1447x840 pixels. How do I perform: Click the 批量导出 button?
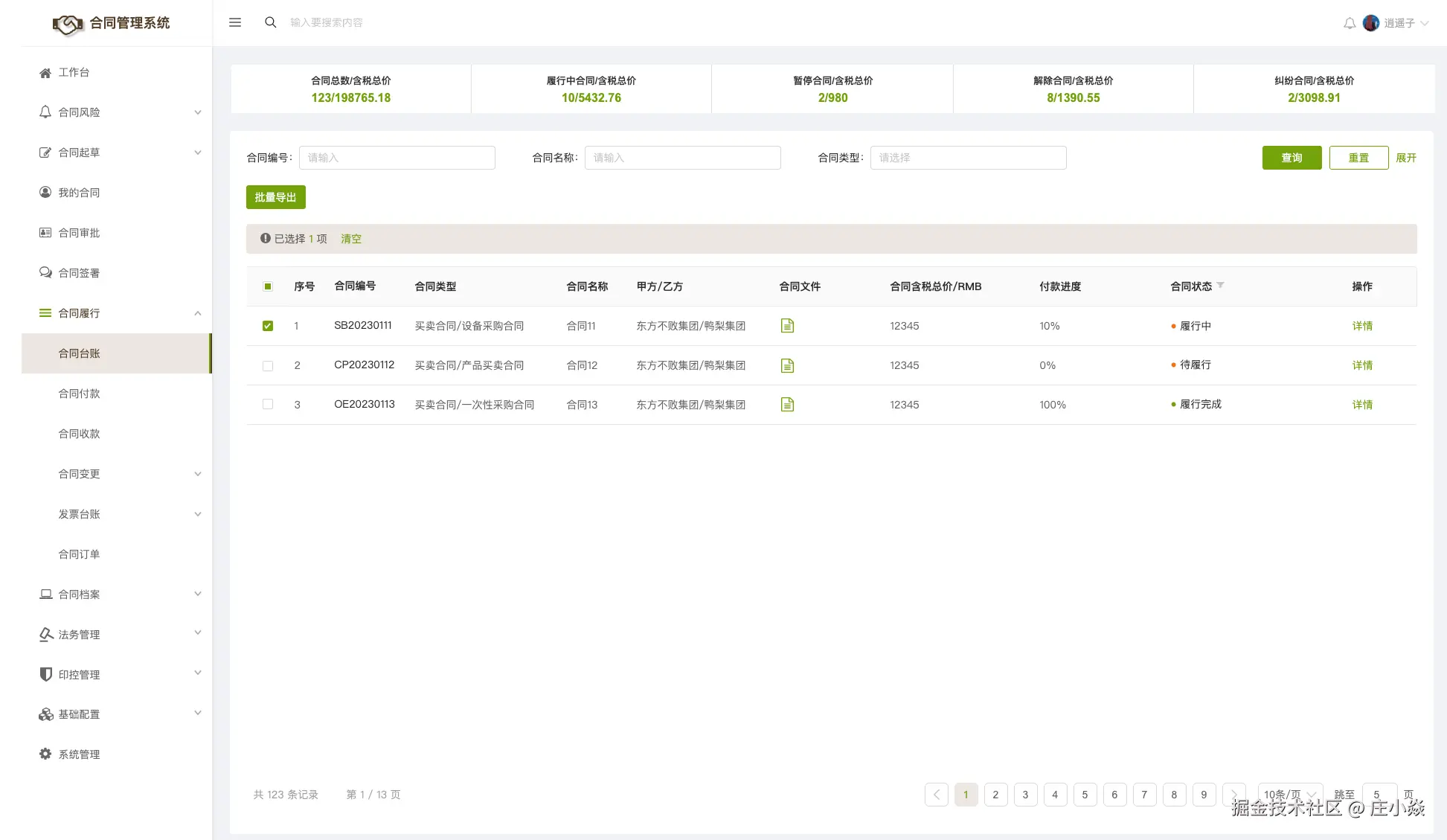coord(275,197)
